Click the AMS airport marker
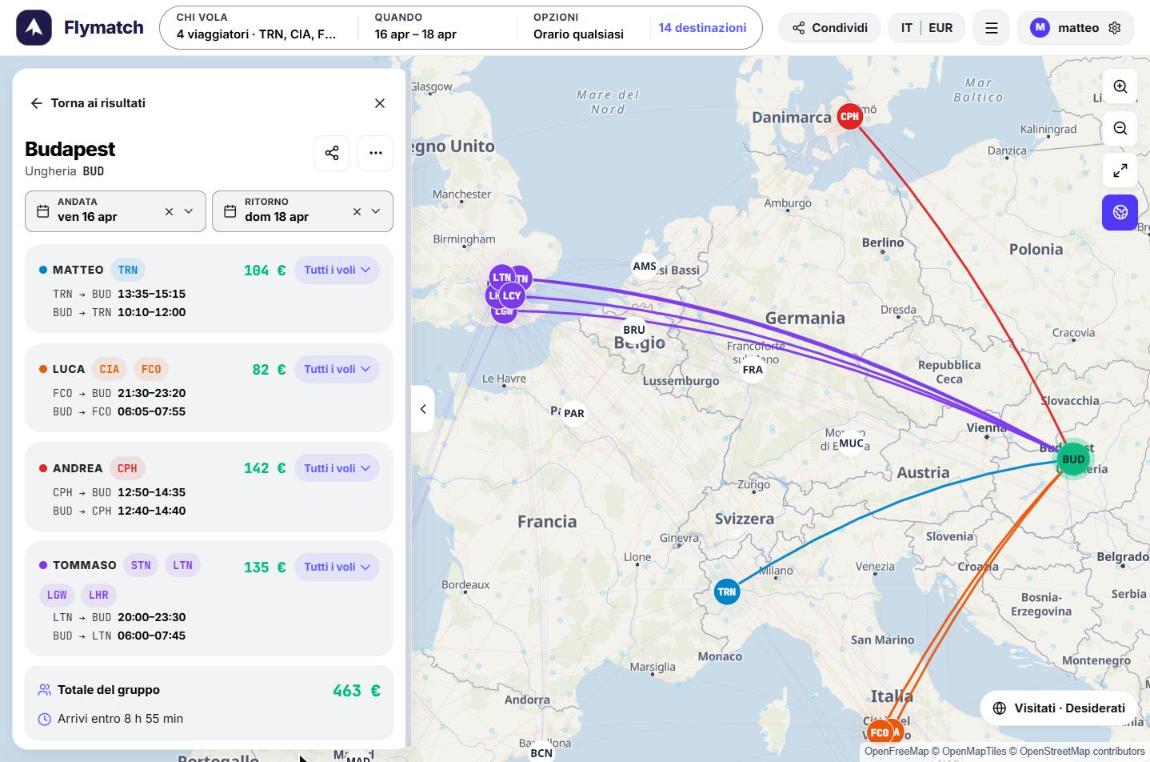The image size is (1150, 762). pos(644,266)
